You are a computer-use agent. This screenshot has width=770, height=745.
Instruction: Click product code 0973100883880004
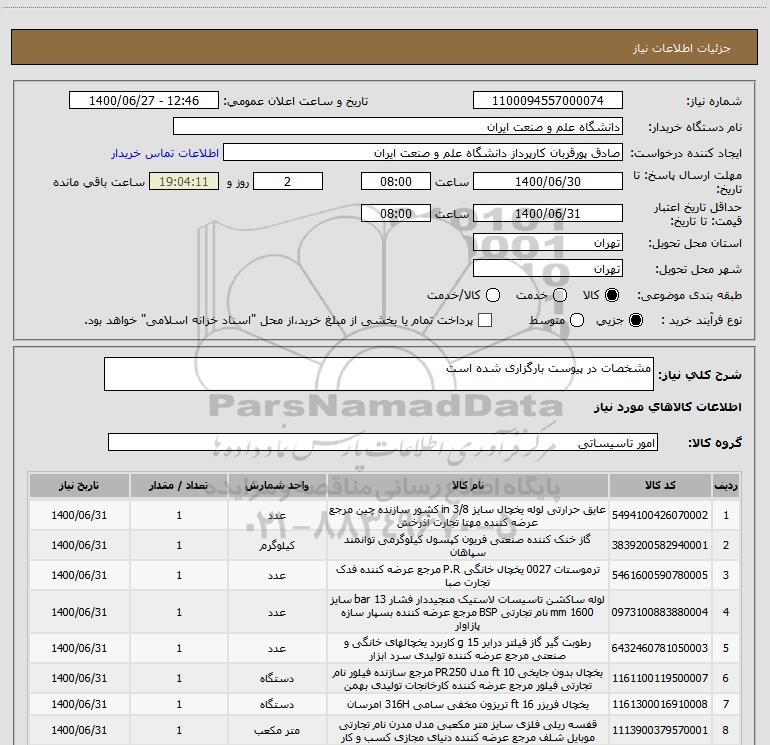pos(660,612)
